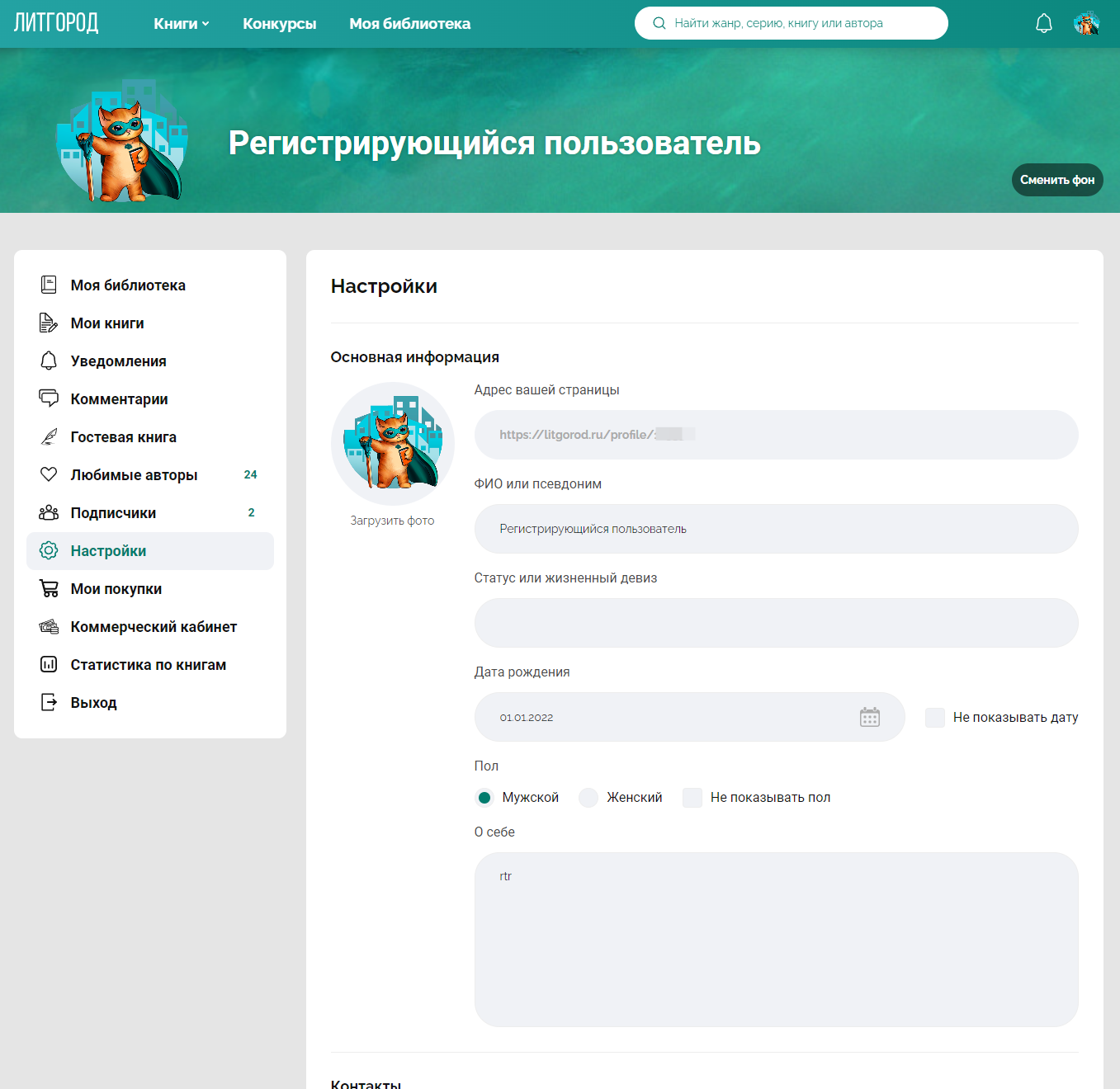Click the quill icon for Гостевая книга
1120x1089 pixels.
point(49,436)
